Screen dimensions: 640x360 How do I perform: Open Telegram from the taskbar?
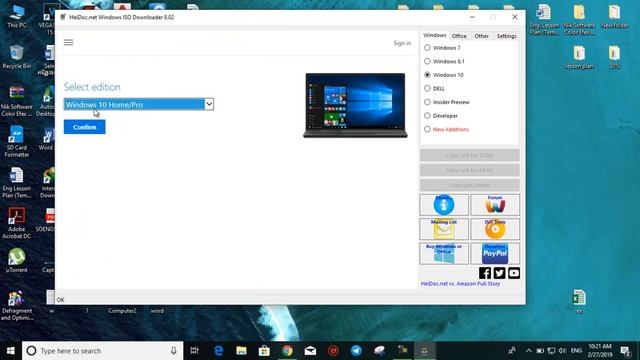click(356, 351)
